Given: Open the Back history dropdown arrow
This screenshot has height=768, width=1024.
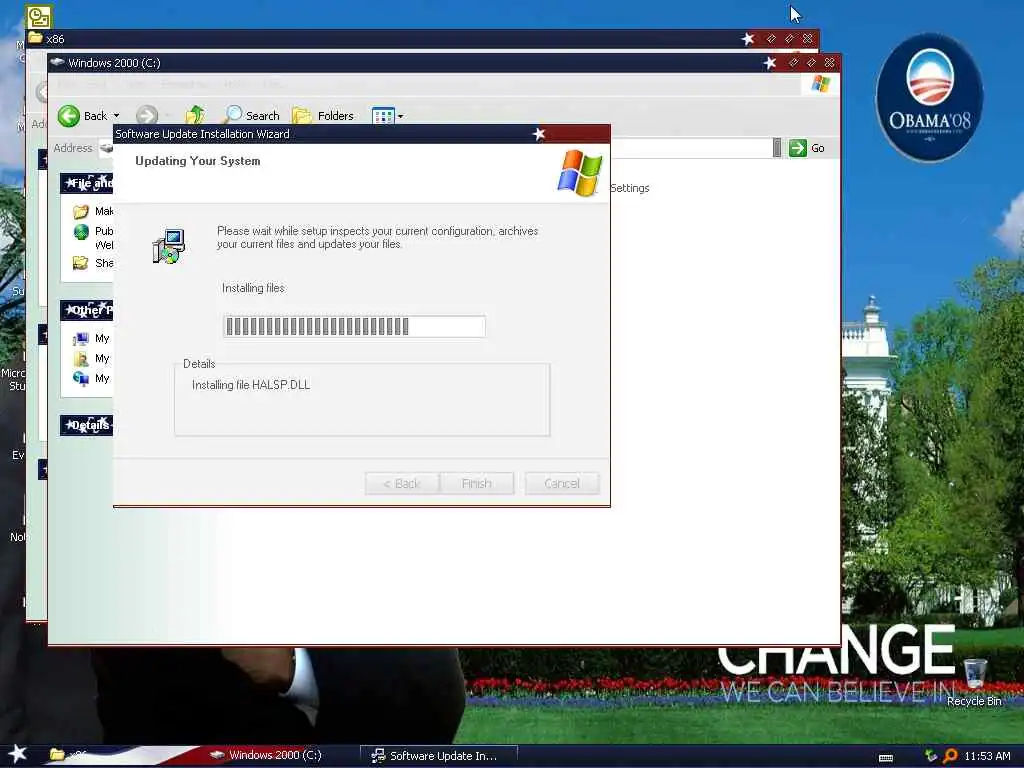Looking at the screenshot, I should (x=116, y=116).
